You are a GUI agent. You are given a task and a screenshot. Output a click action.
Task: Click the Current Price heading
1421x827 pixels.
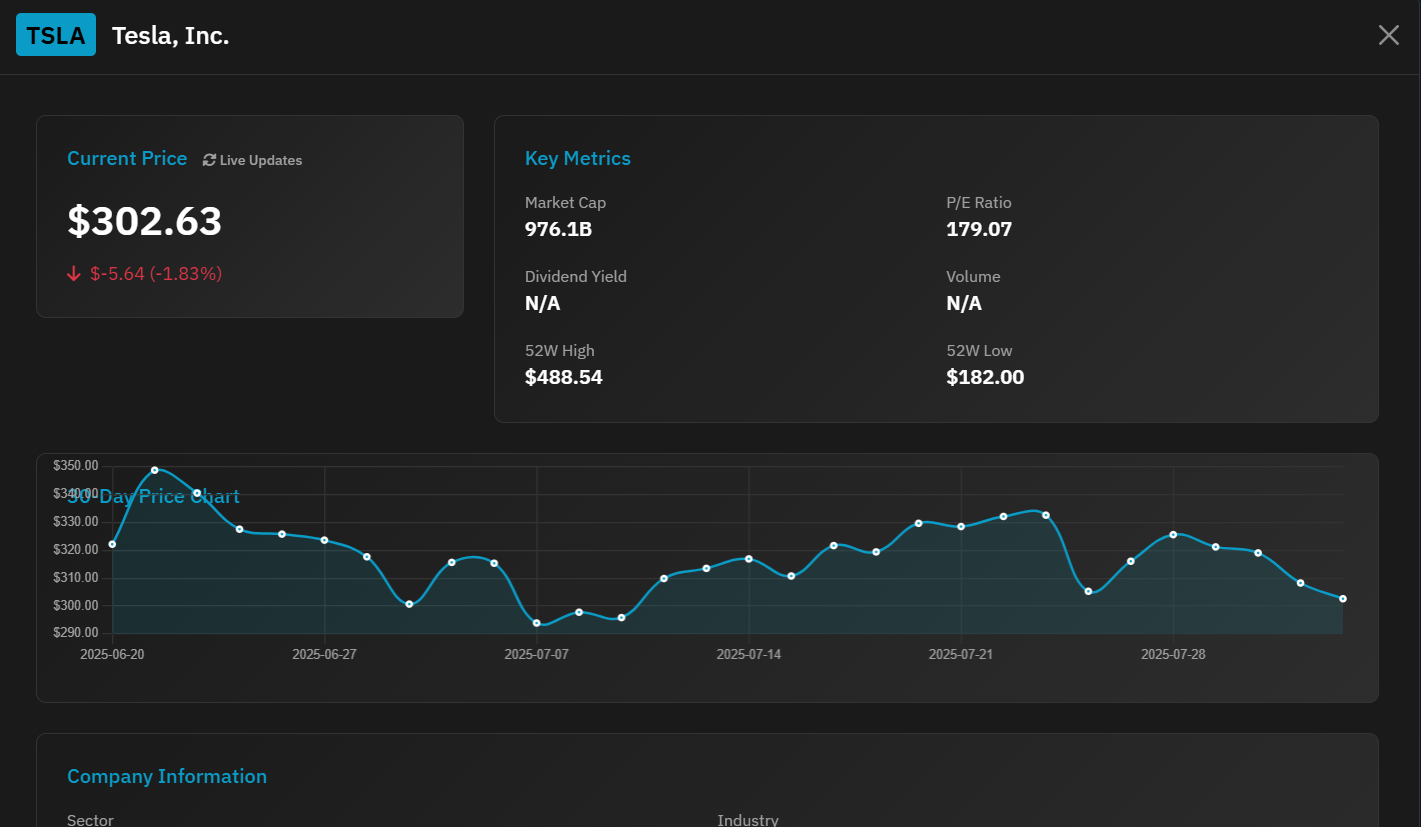pyautogui.click(x=127, y=159)
